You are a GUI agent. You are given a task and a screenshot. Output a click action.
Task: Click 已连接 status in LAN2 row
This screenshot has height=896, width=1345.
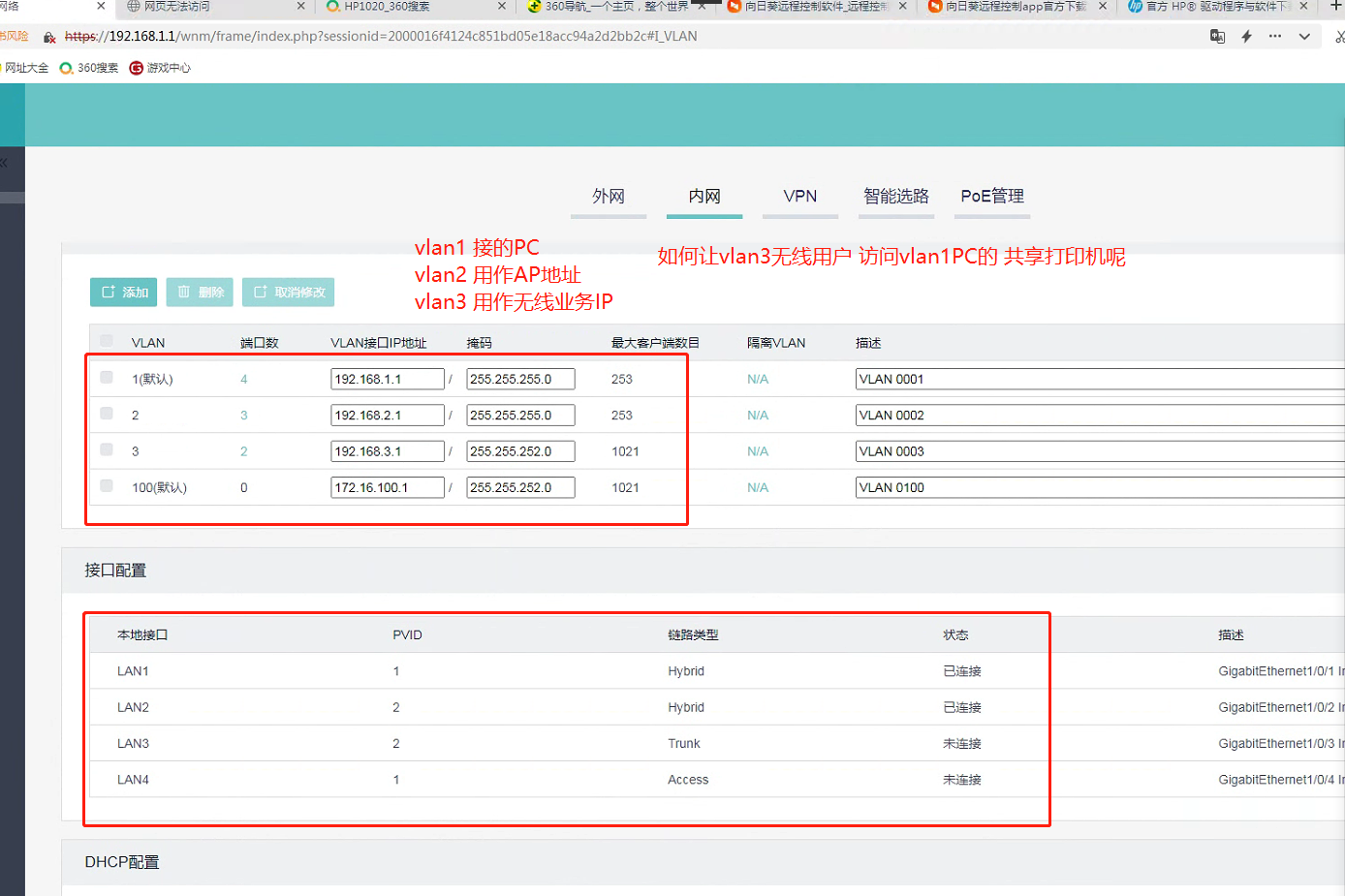[962, 707]
